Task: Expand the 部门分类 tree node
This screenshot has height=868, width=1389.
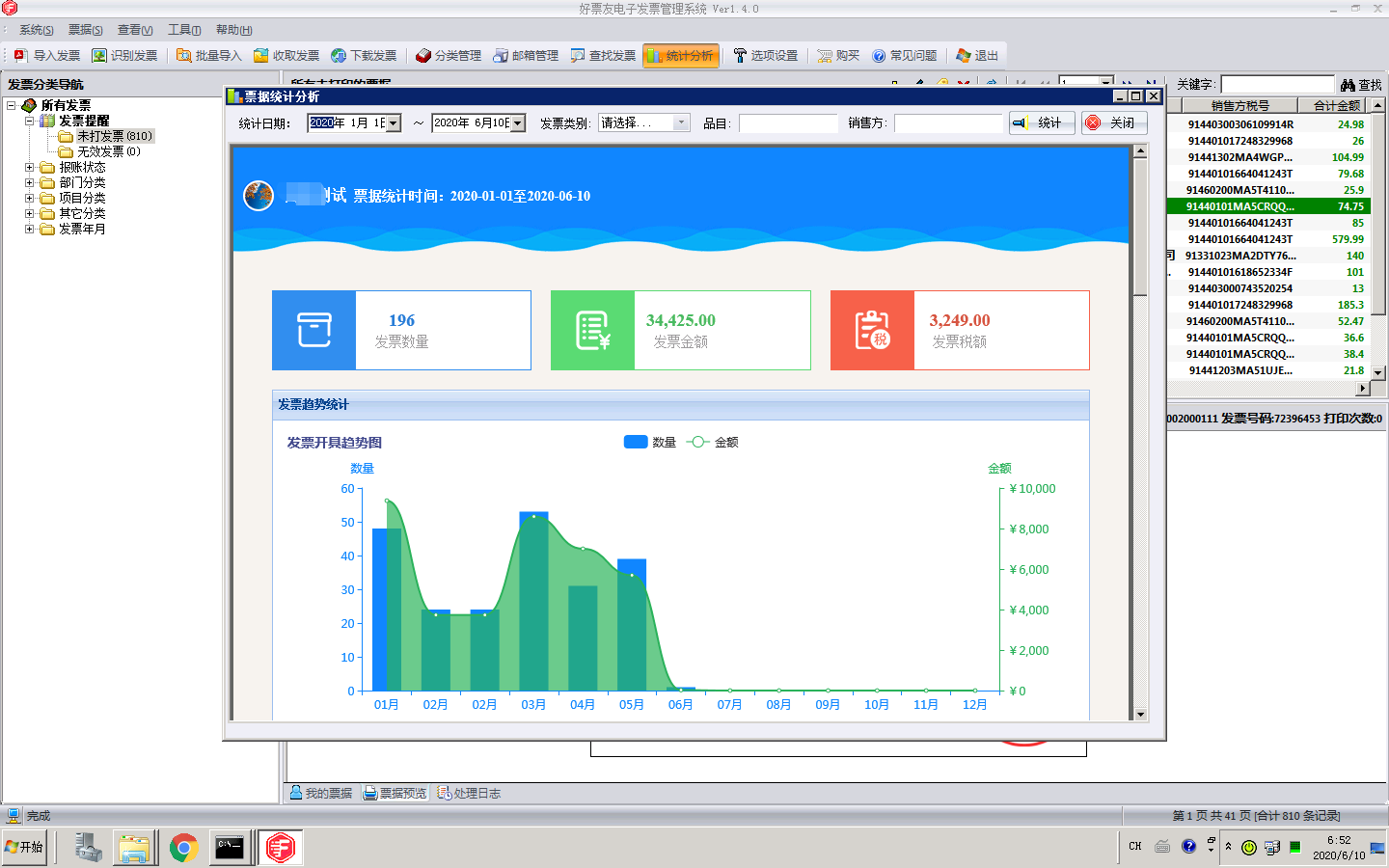Action: pos(30,182)
